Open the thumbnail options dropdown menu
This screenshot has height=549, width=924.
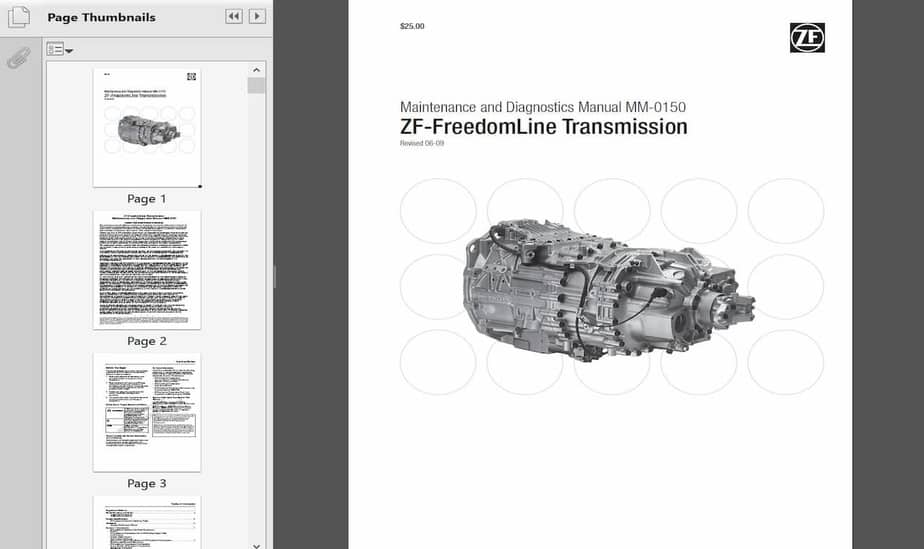pos(59,50)
